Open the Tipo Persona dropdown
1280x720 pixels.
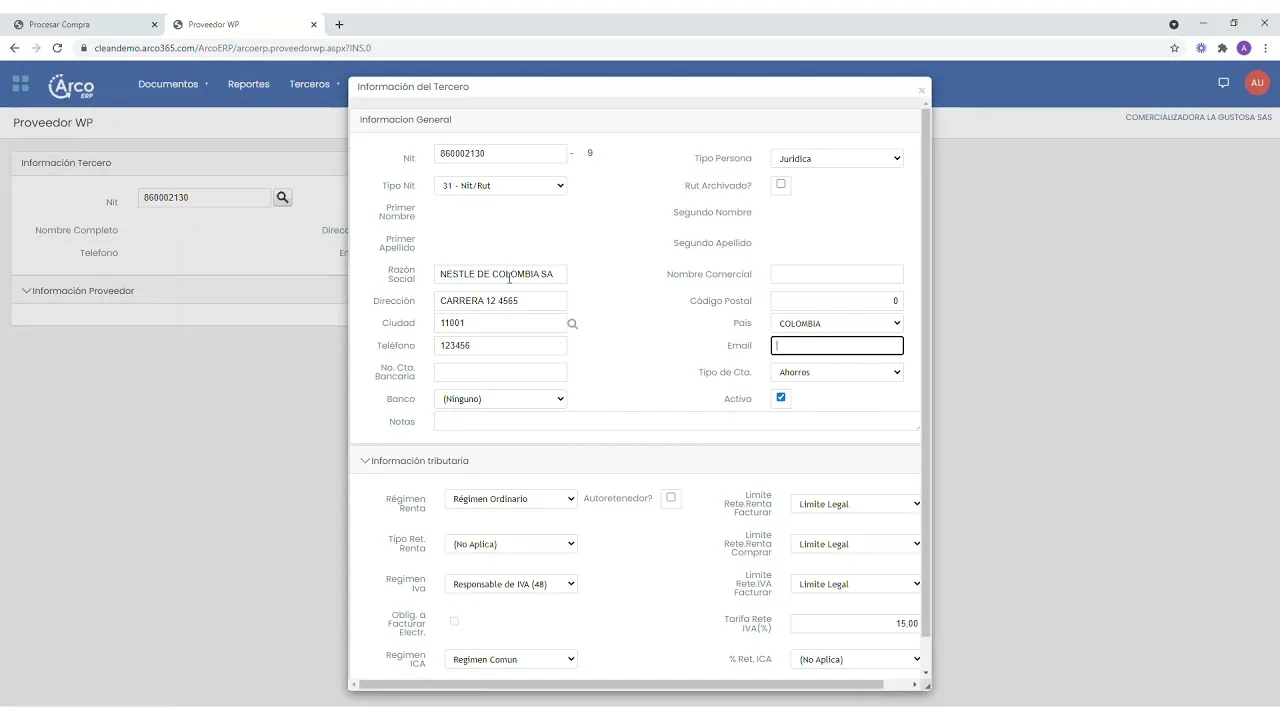pos(837,158)
